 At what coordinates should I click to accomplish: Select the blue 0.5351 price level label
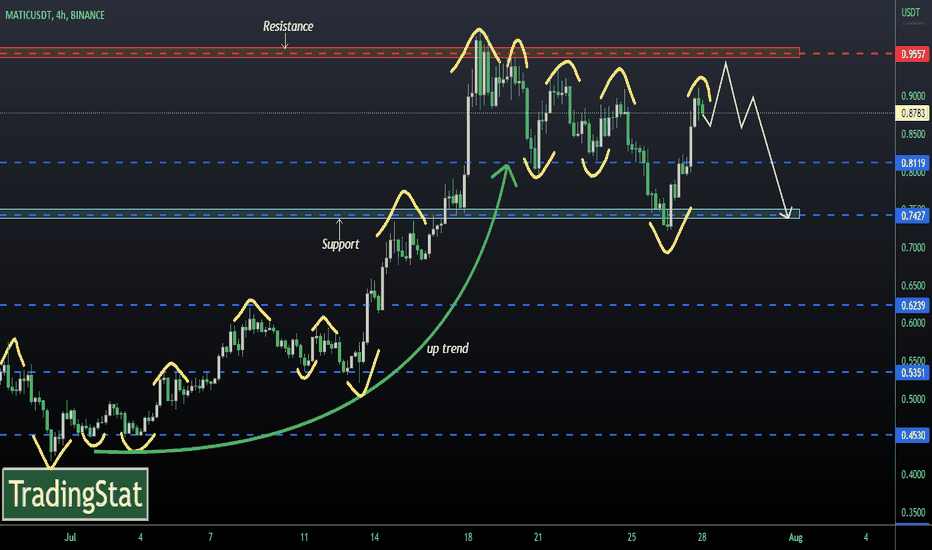[912, 373]
